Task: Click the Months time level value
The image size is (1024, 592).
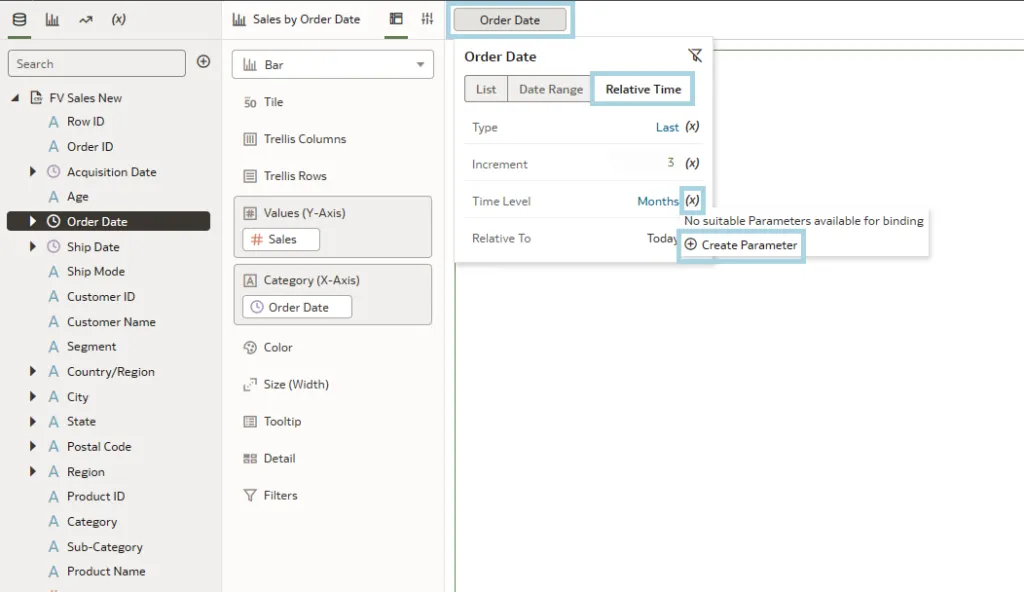Action: pyautogui.click(x=657, y=201)
